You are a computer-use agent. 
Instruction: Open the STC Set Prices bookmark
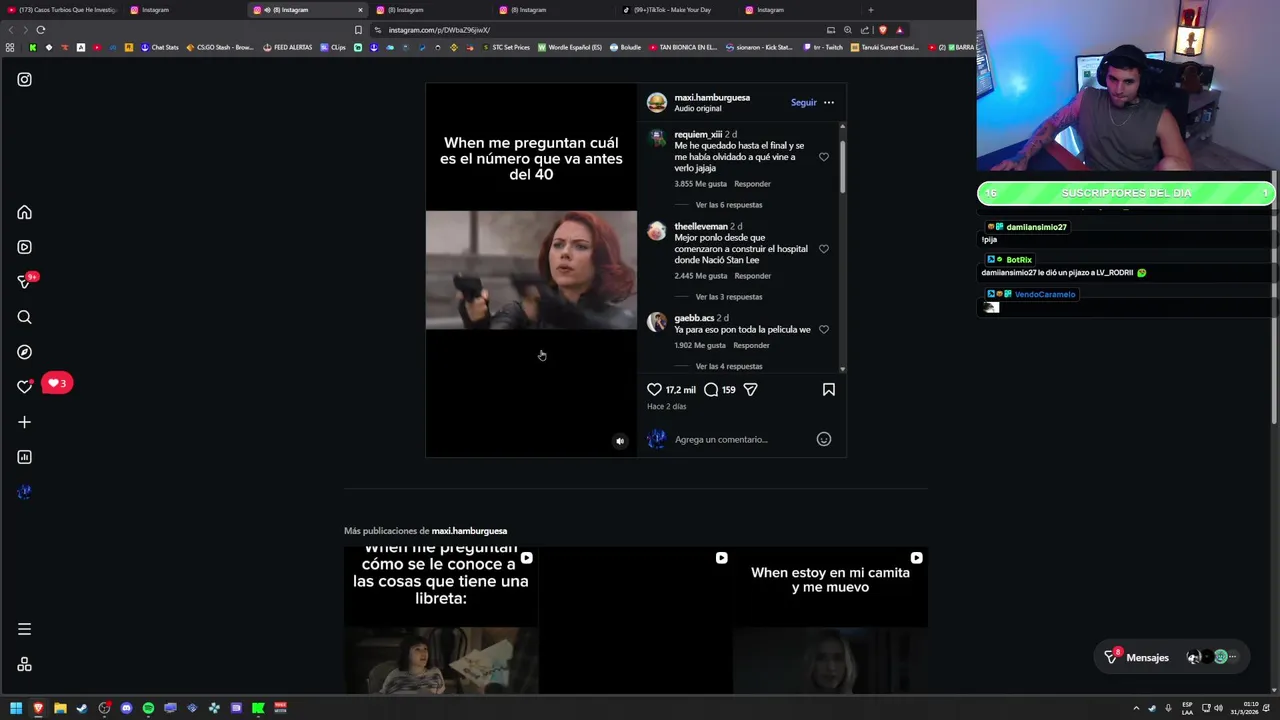click(x=505, y=47)
